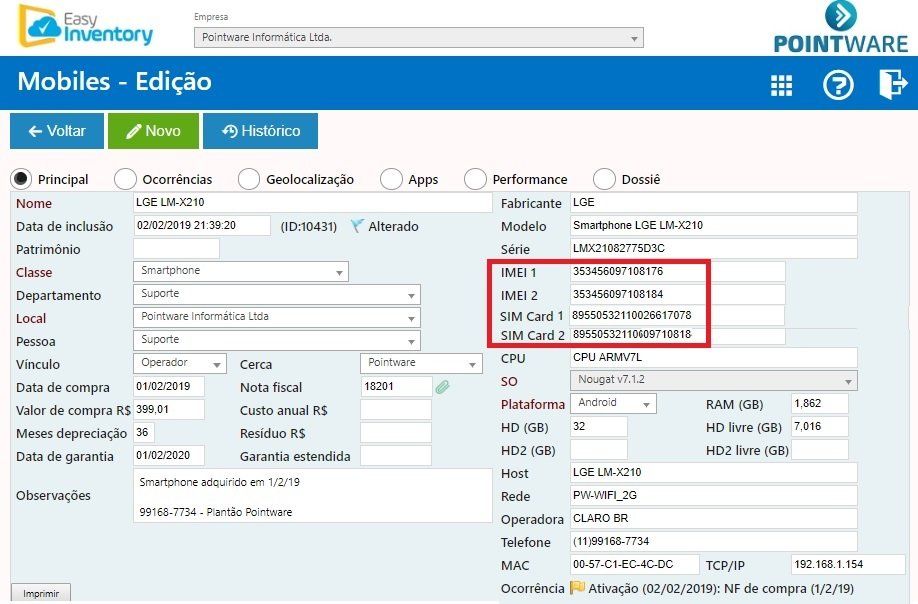The image size is (918, 604).
Task: Open the apps grid menu icon
Action: tap(781, 85)
